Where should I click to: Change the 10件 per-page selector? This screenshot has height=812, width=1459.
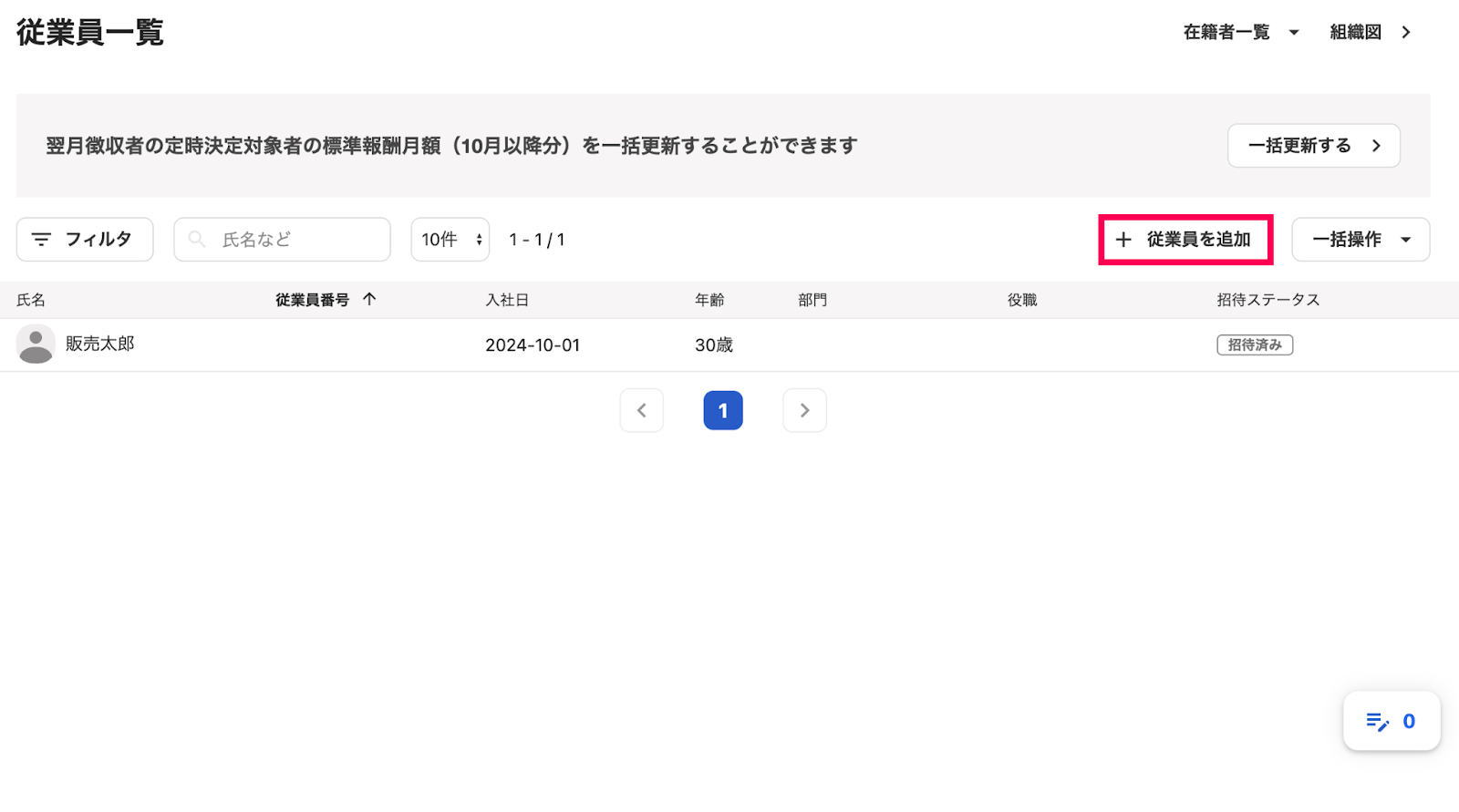[450, 240]
